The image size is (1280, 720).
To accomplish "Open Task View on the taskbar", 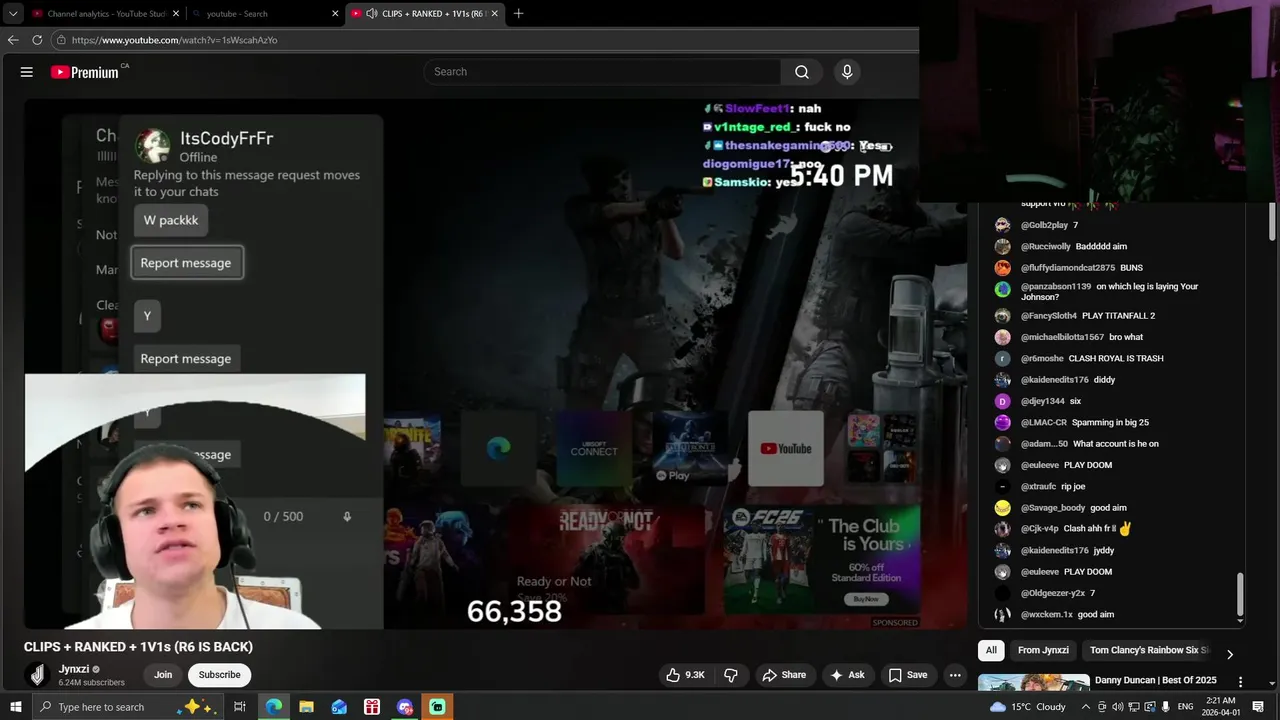I will point(240,707).
